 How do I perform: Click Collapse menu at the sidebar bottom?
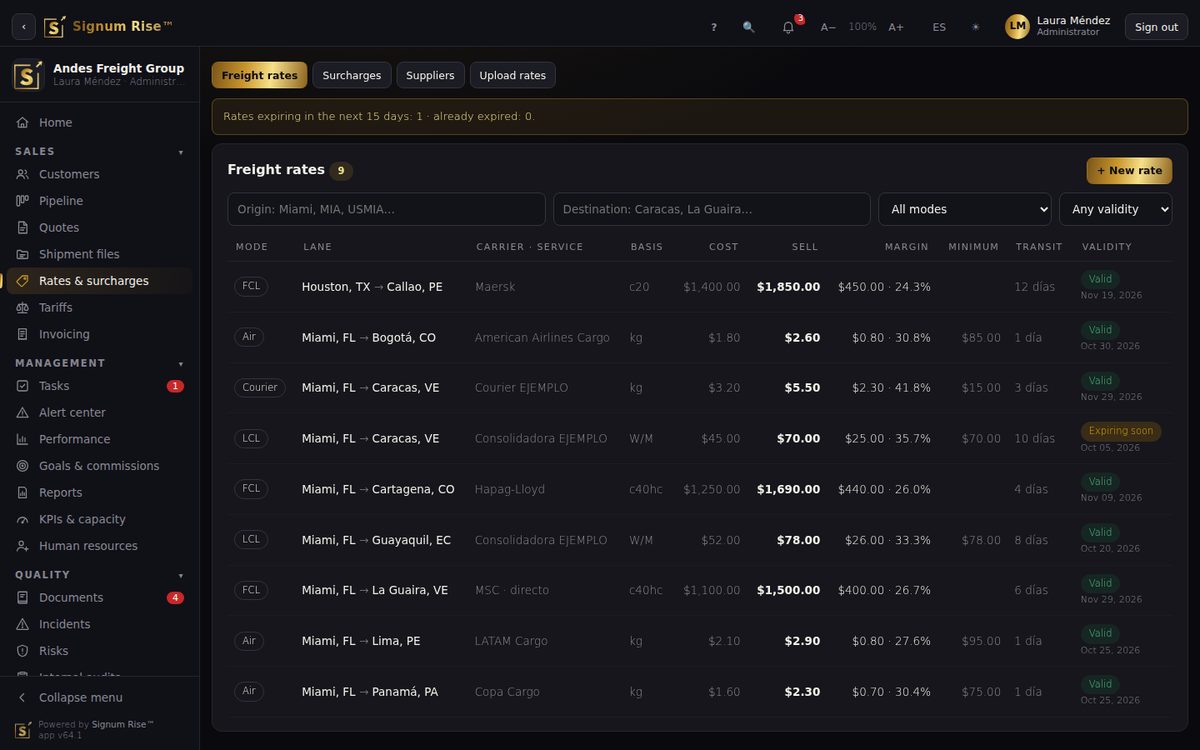[100, 697]
